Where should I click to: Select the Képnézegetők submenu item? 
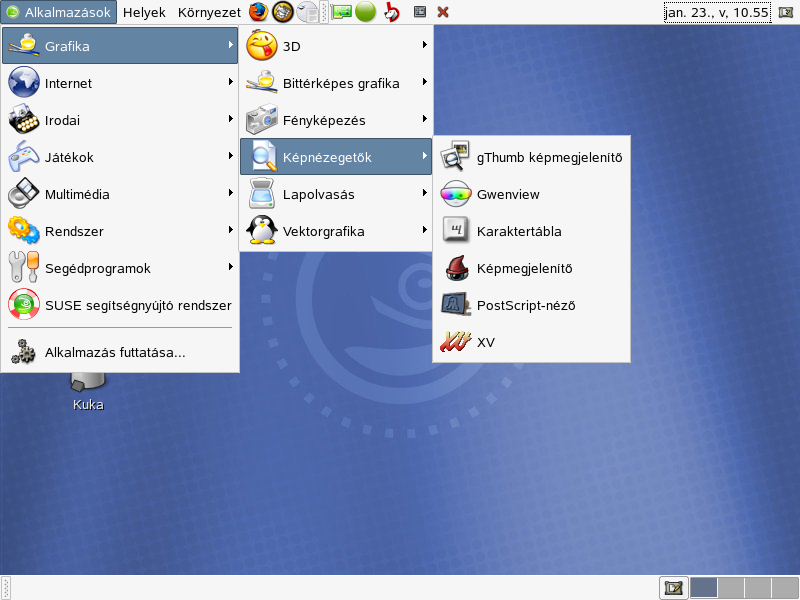[336, 157]
